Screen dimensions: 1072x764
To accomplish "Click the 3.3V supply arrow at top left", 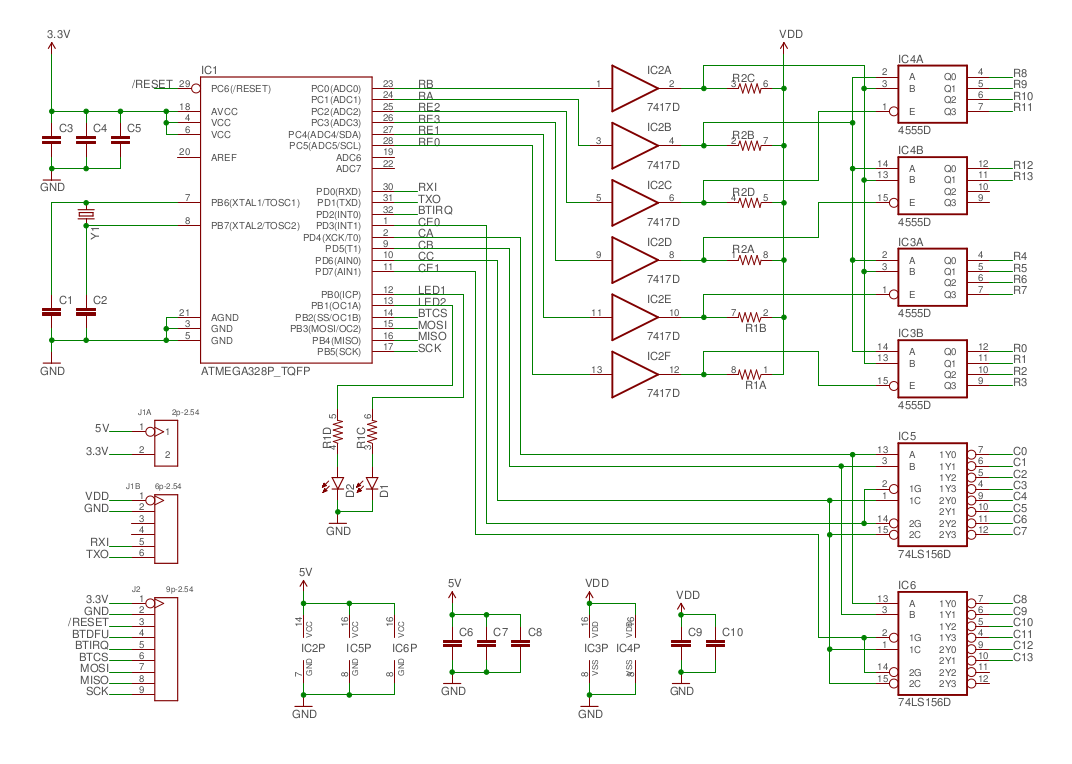I will [x=51, y=47].
